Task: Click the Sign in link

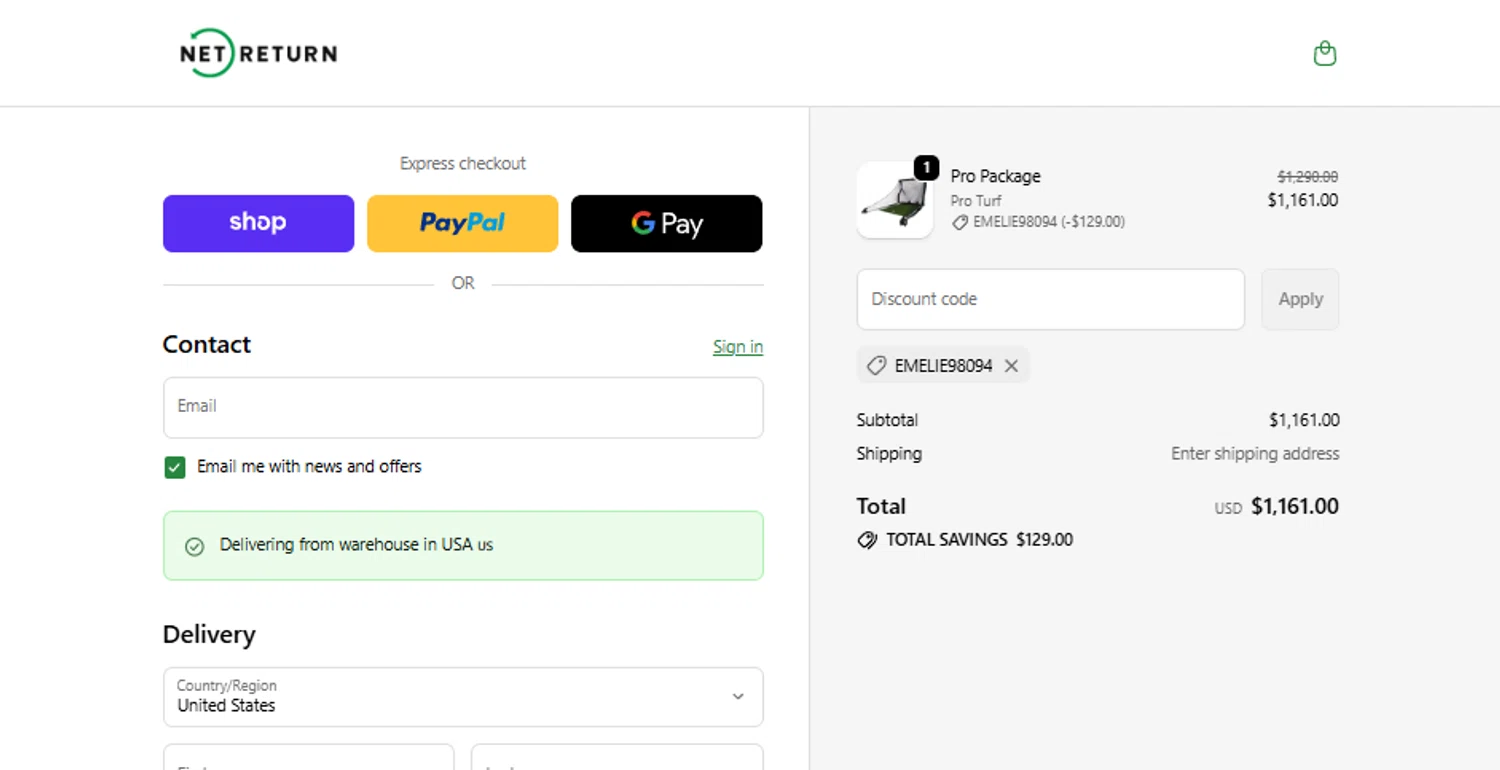Action: pos(737,347)
